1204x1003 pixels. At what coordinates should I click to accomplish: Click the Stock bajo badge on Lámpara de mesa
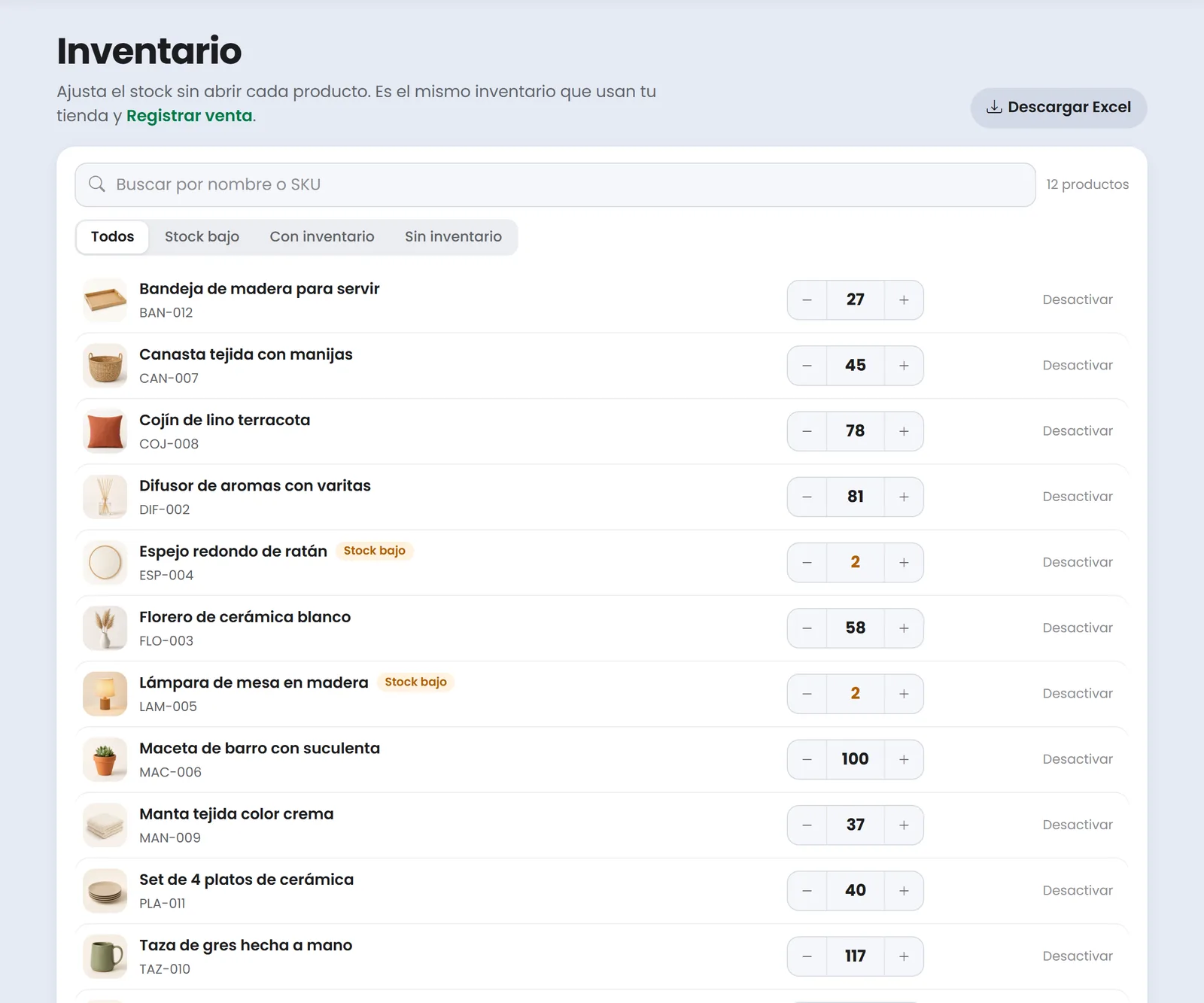tap(416, 682)
